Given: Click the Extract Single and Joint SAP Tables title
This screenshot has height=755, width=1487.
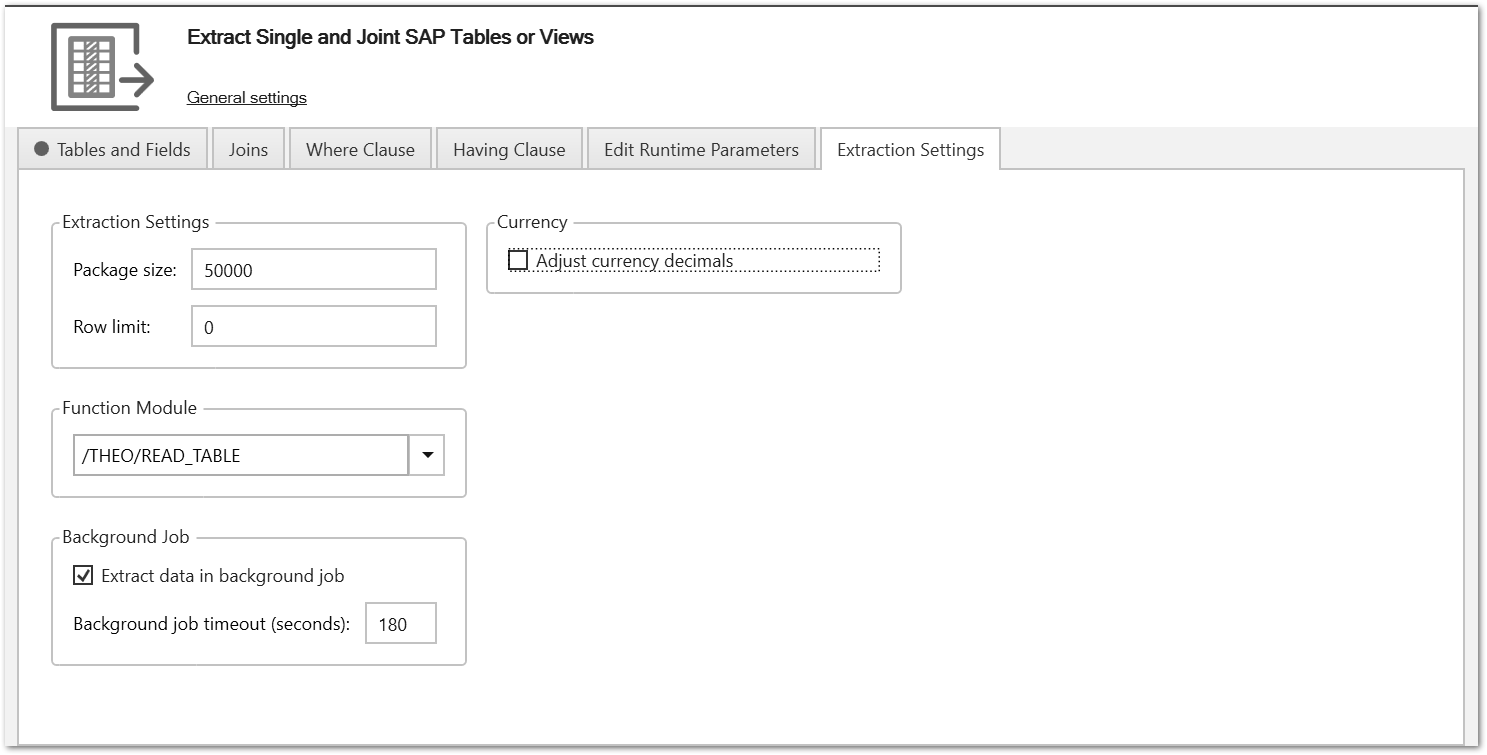Looking at the screenshot, I should click(x=390, y=37).
